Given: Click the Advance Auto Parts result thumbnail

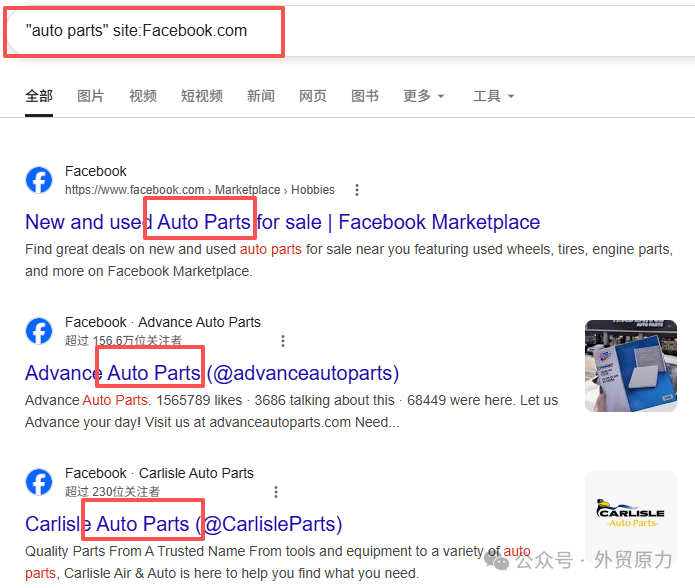Looking at the screenshot, I should (631, 366).
